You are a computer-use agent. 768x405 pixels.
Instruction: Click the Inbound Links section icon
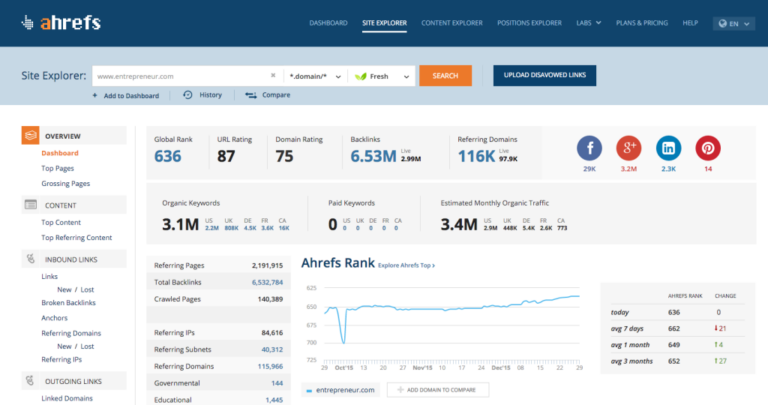click(30, 259)
